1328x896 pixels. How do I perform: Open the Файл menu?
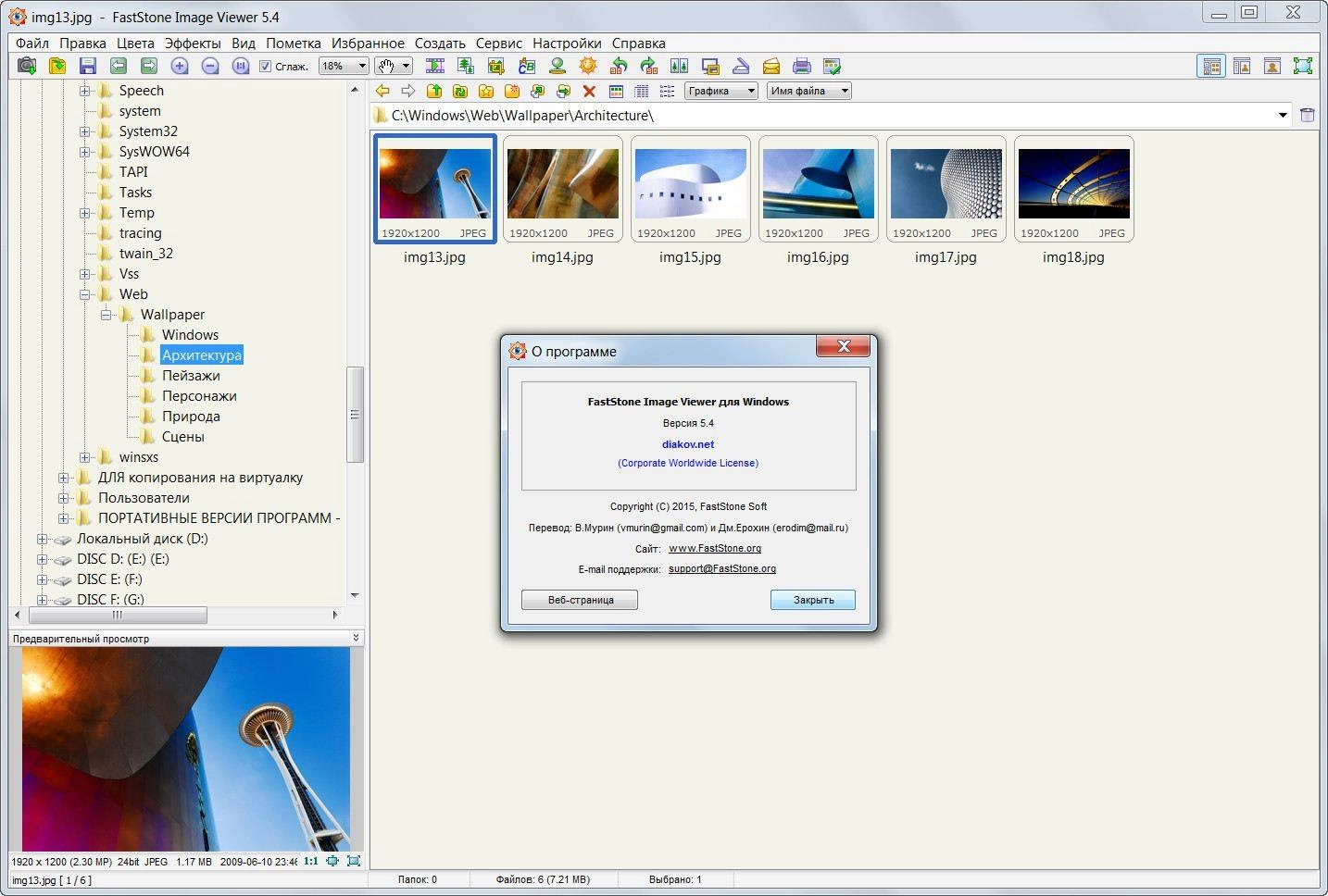(x=32, y=43)
